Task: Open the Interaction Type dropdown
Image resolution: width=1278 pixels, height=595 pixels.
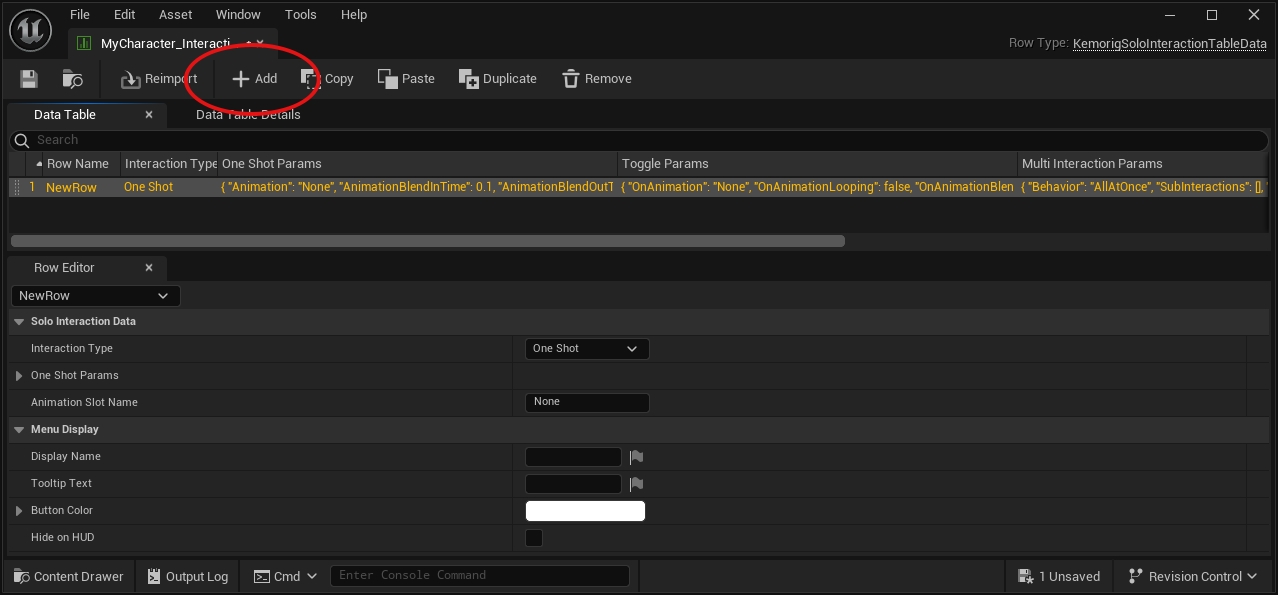Action: 586,349
